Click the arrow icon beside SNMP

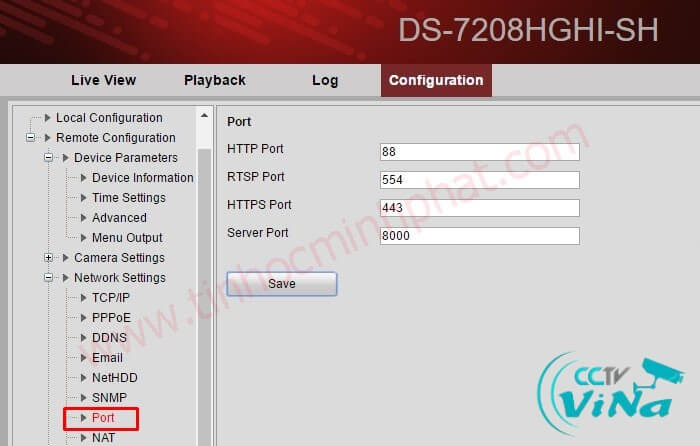[x=83, y=398]
